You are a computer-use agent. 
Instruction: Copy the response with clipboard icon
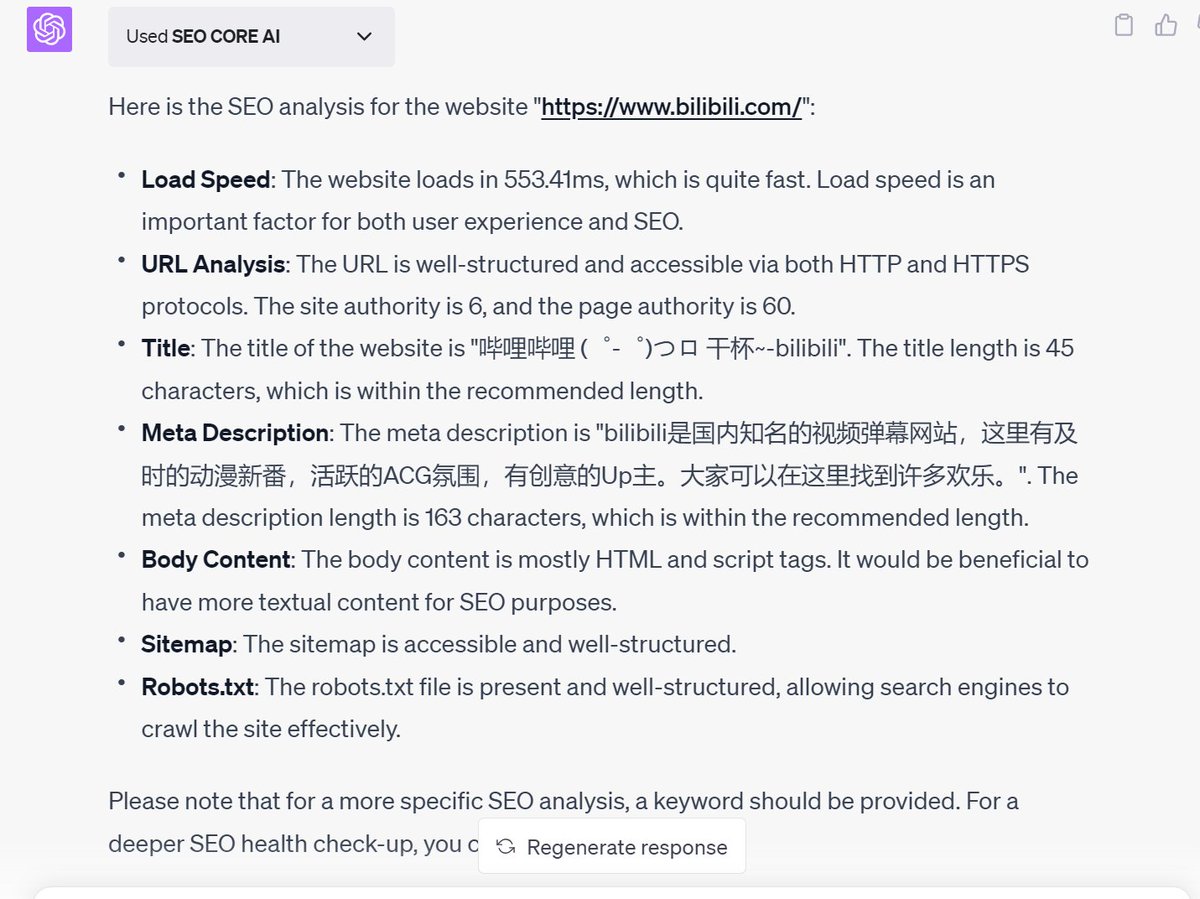1124,25
